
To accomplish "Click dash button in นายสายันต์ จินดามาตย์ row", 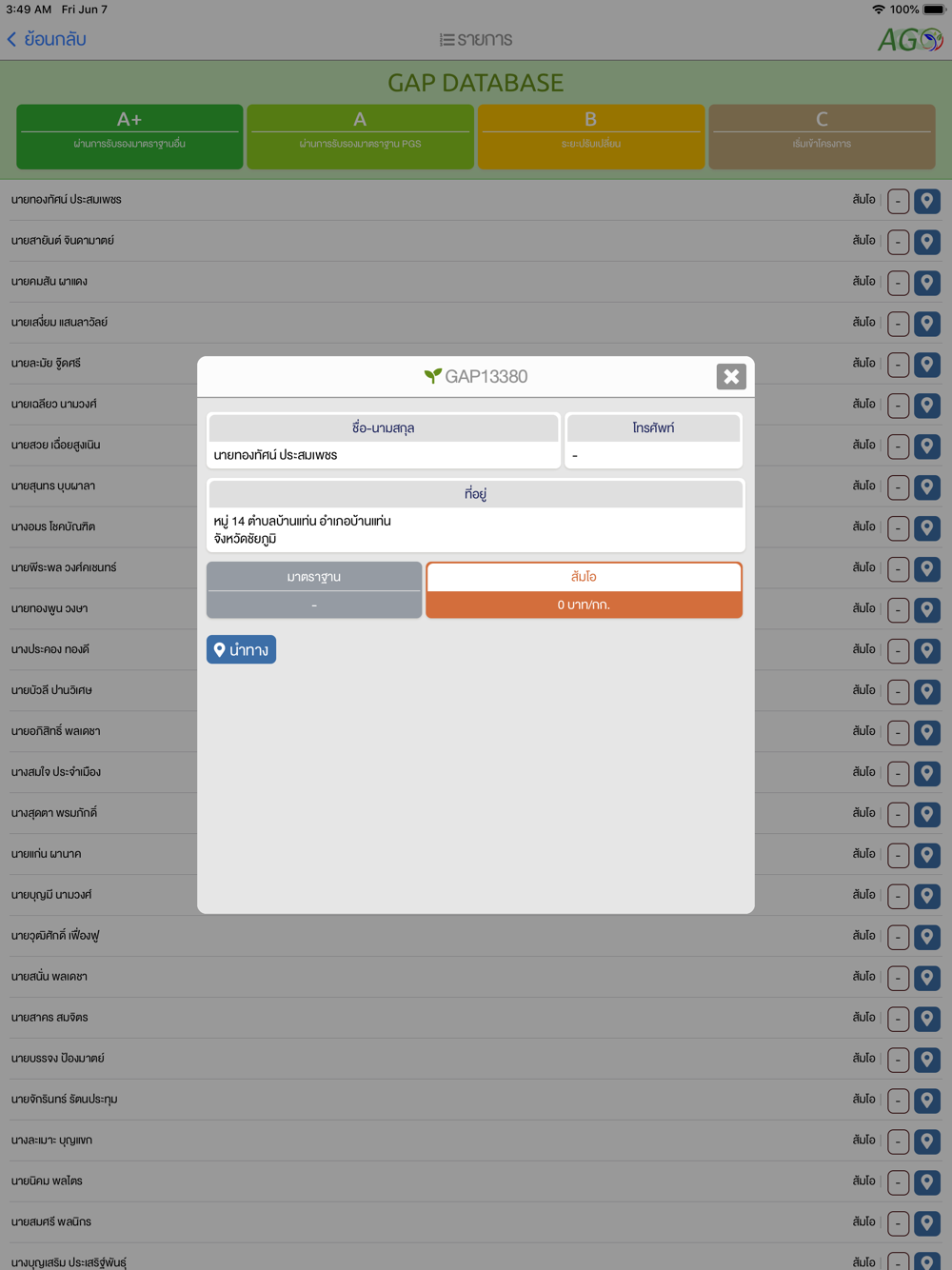I will (x=898, y=242).
